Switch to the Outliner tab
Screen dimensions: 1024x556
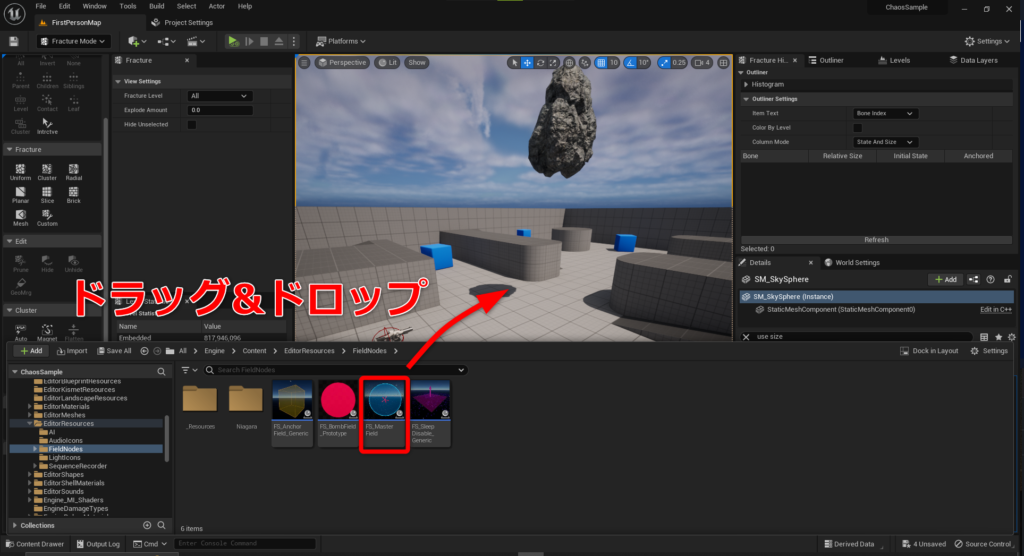(x=826, y=60)
